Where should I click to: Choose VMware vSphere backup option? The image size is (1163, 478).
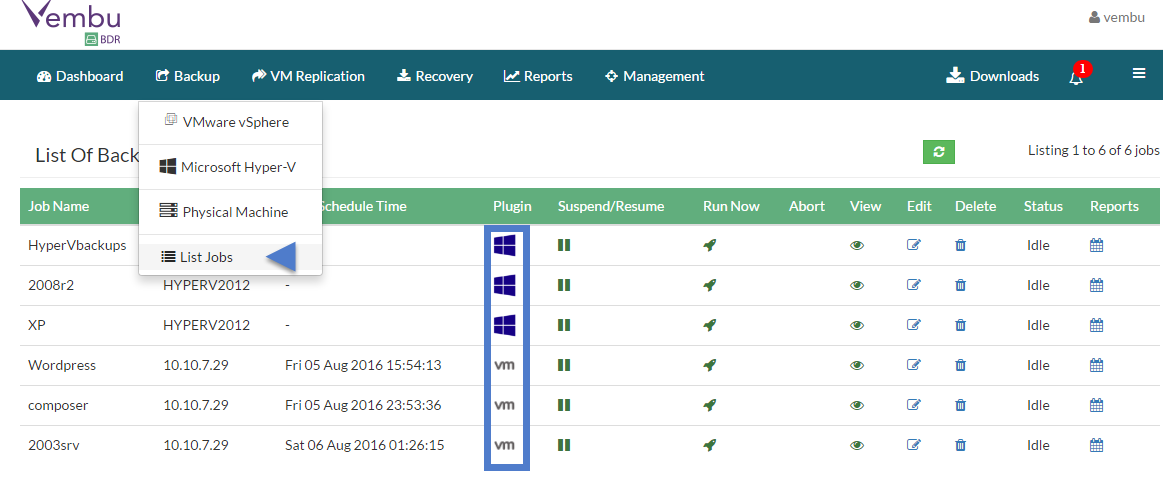point(231,122)
